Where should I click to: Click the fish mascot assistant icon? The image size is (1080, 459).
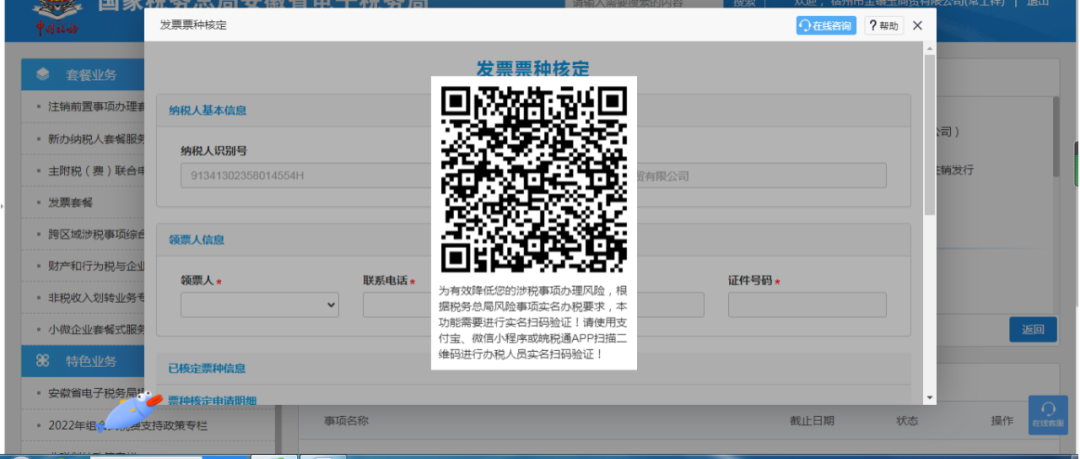click(x=129, y=411)
